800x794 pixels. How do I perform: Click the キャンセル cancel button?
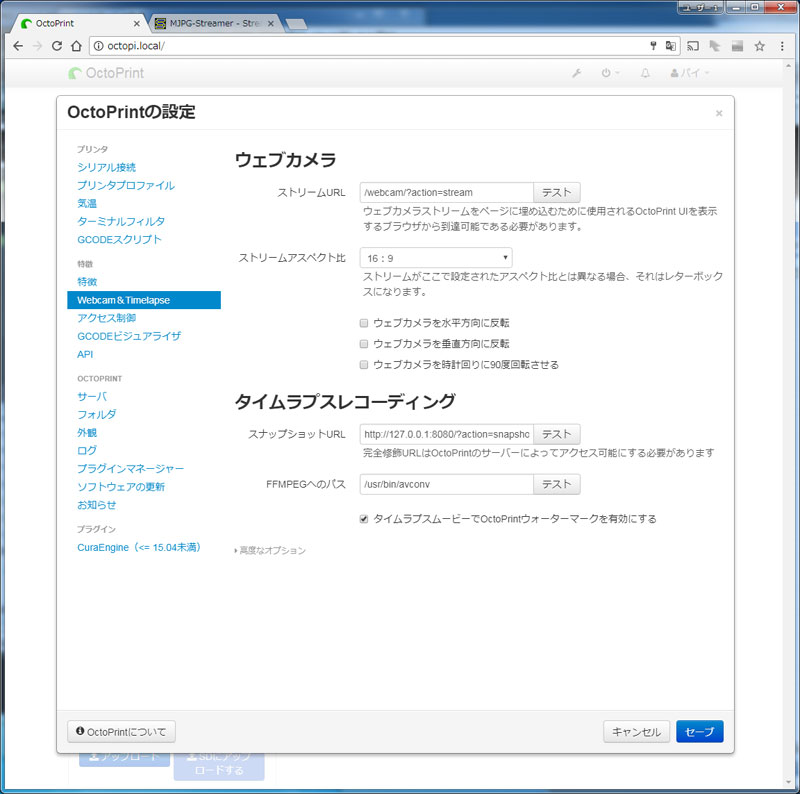pyautogui.click(x=636, y=732)
